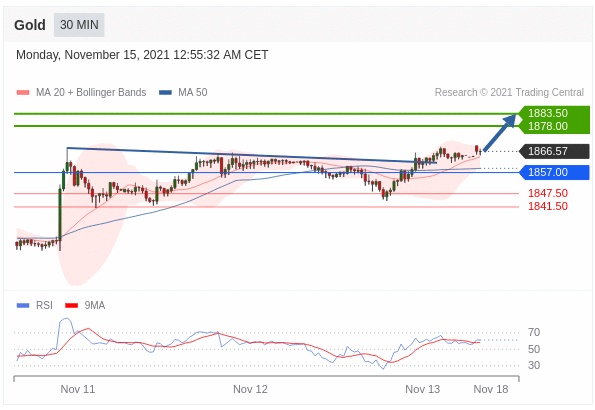Click the pink MA 20 legend swatch
This screenshot has height=410, width=595.
coord(23,92)
